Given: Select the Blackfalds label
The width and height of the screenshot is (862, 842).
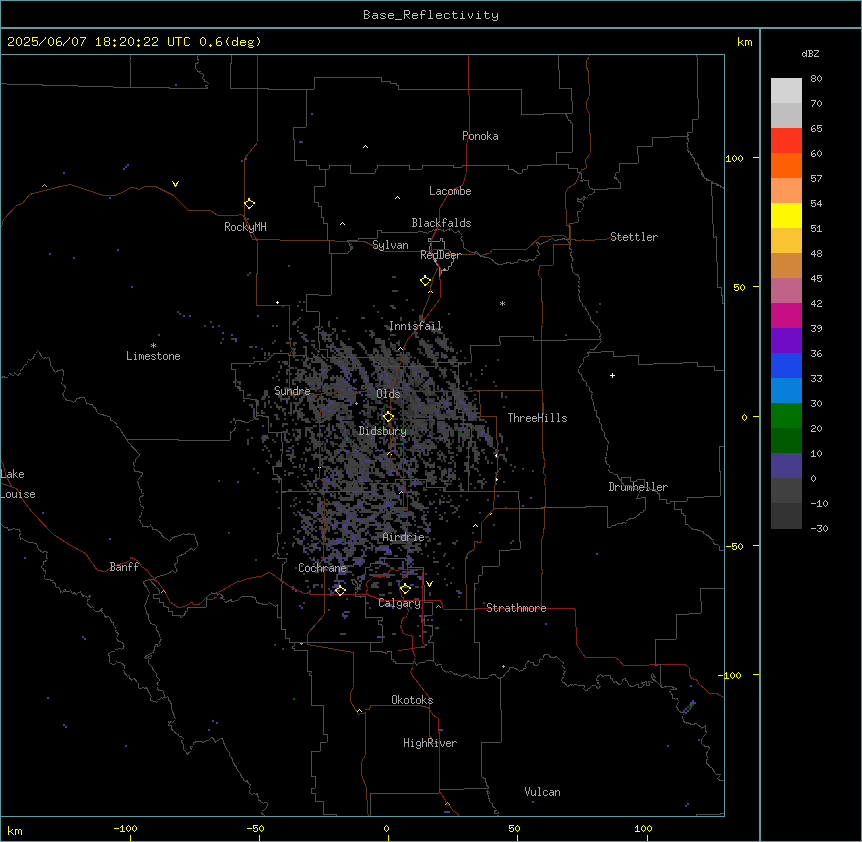Looking at the screenshot, I should click(x=441, y=223).
